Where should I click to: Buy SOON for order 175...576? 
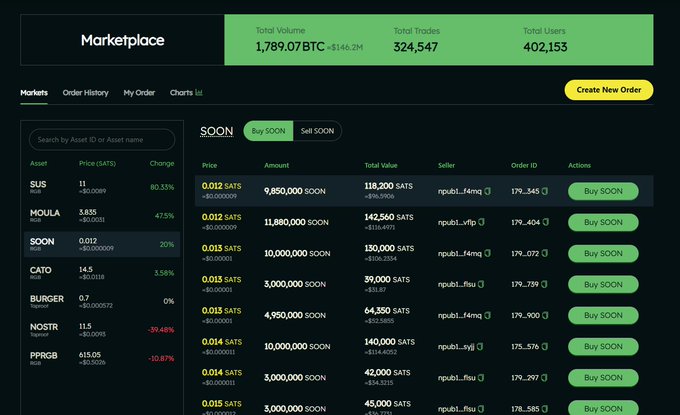(x=603, y=346)
